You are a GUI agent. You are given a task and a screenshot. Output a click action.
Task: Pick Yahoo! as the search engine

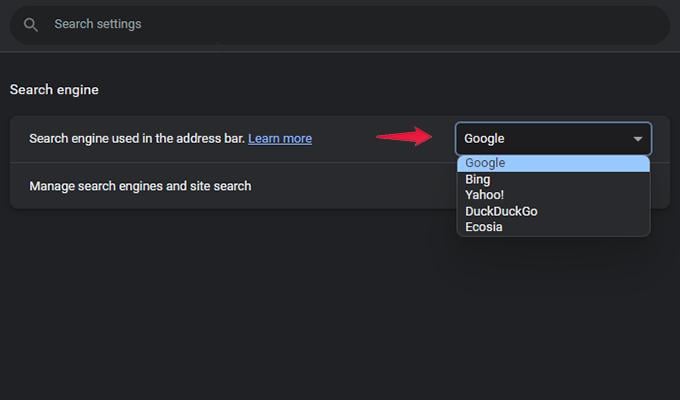(x=553, y=195)
